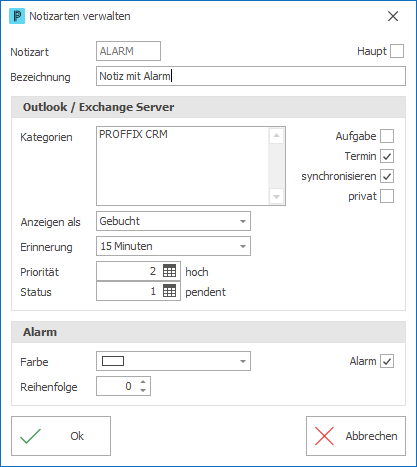Open the calculator icon in Status field
Image resolution: width=417 pixels, height=467 pixels.
tap(169, 291)
